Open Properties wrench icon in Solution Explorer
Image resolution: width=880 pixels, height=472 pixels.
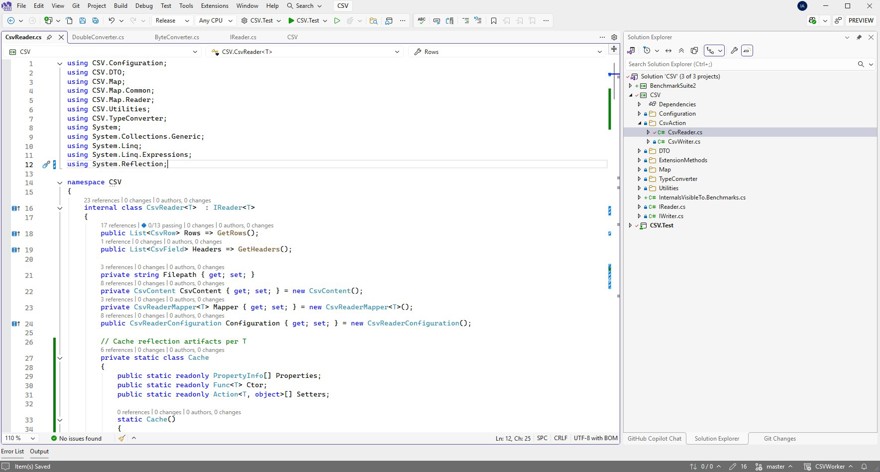734,50
